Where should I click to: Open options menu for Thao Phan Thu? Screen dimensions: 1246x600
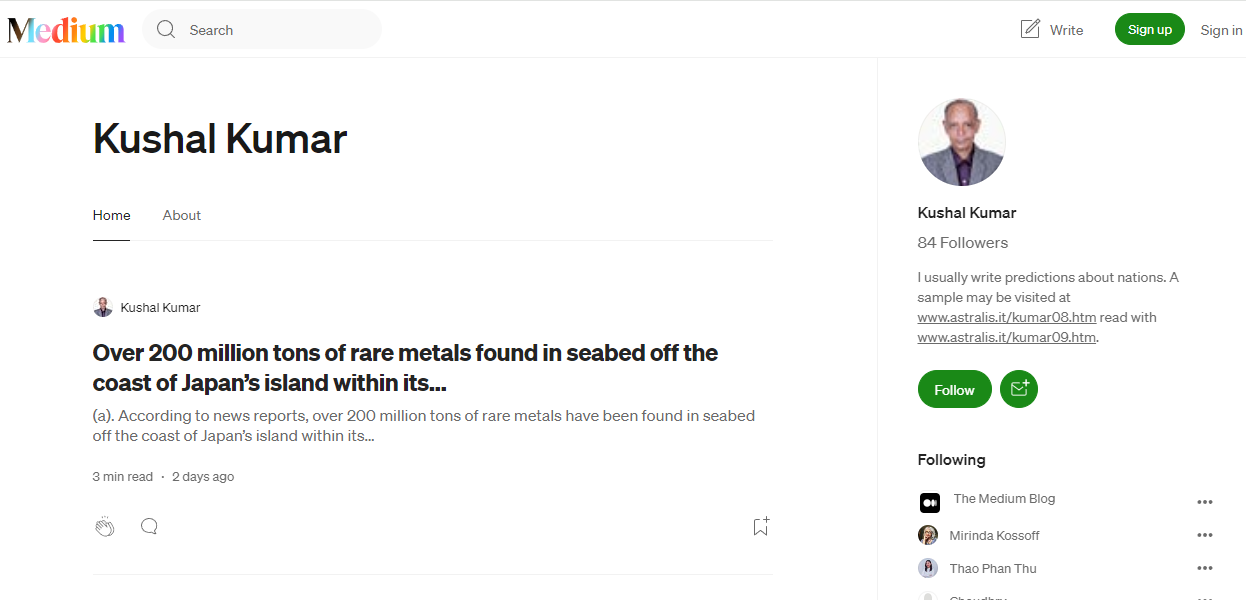[1204, 568]
